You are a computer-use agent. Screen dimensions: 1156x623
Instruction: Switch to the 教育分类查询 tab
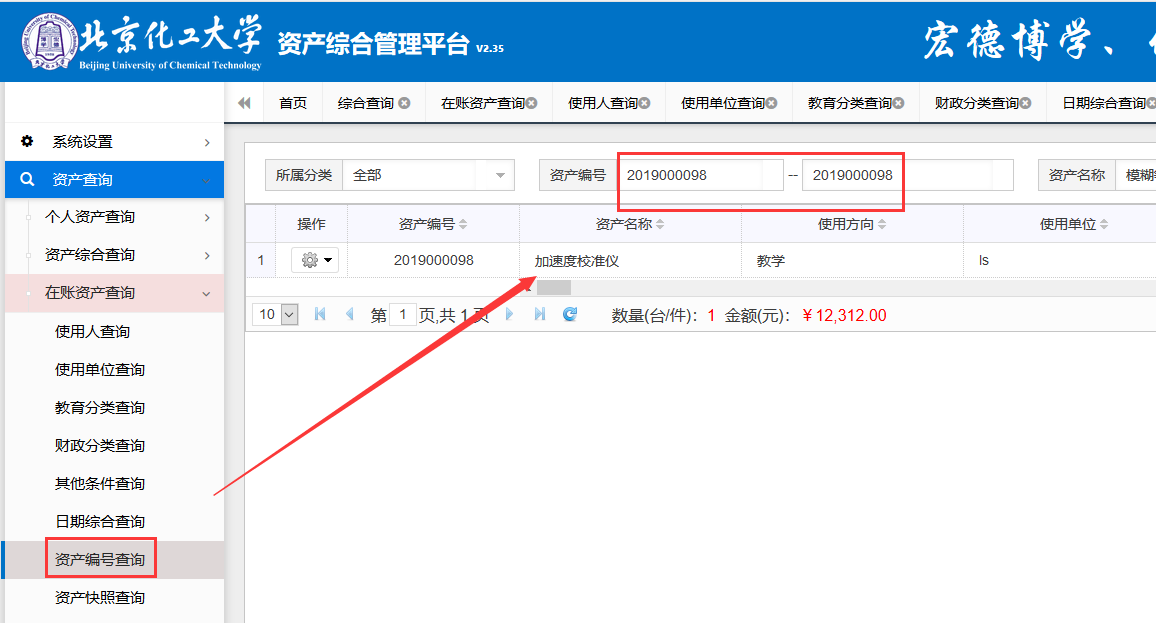pos(849,103)
